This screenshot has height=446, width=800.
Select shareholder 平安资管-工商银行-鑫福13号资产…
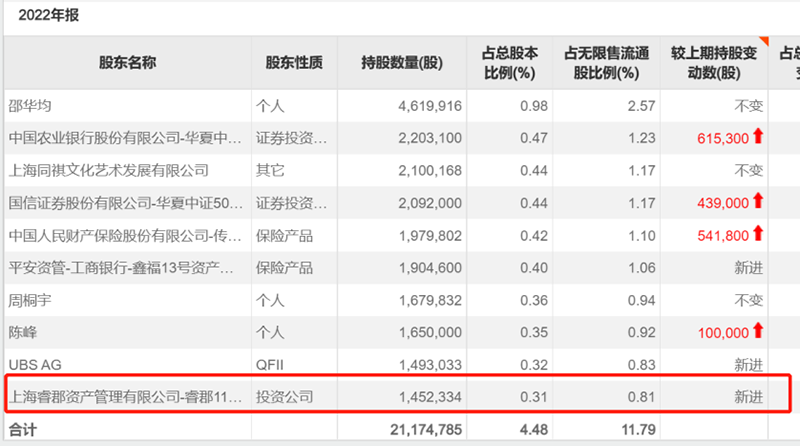point(121,268)
